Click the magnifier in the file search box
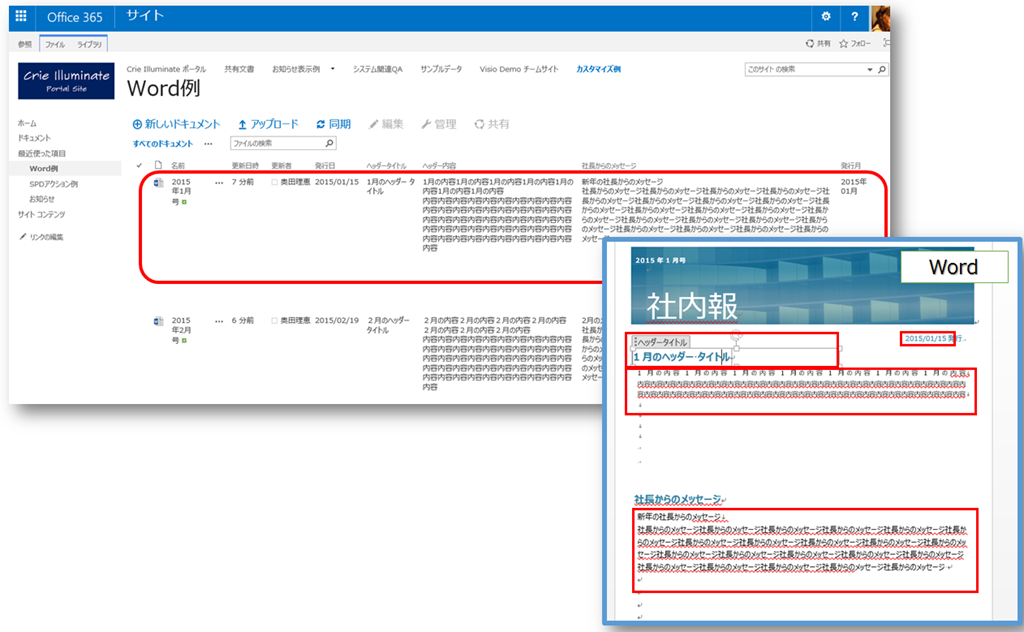The image size is (1024, 632). (330, 144)
